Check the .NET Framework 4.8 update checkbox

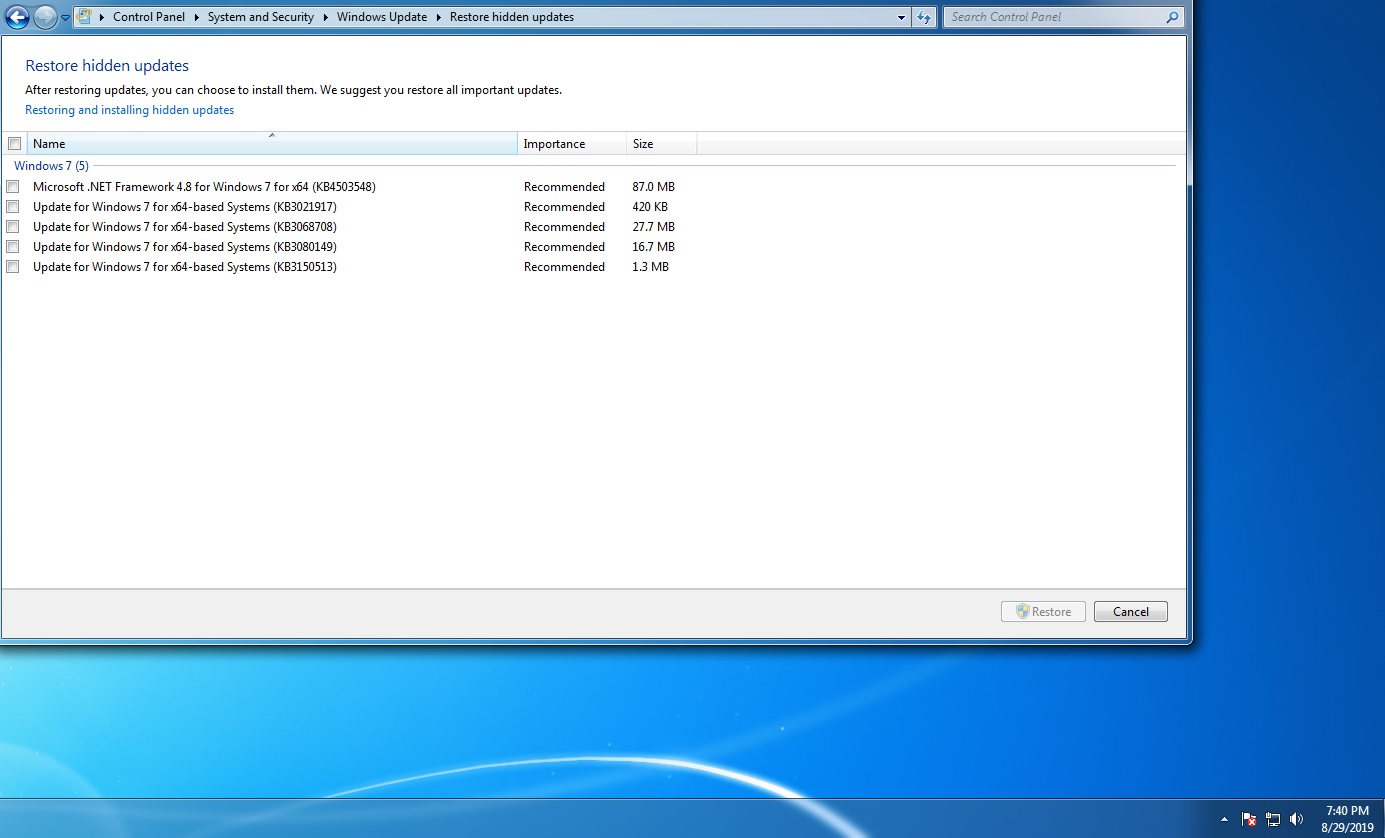click(13, 187)
